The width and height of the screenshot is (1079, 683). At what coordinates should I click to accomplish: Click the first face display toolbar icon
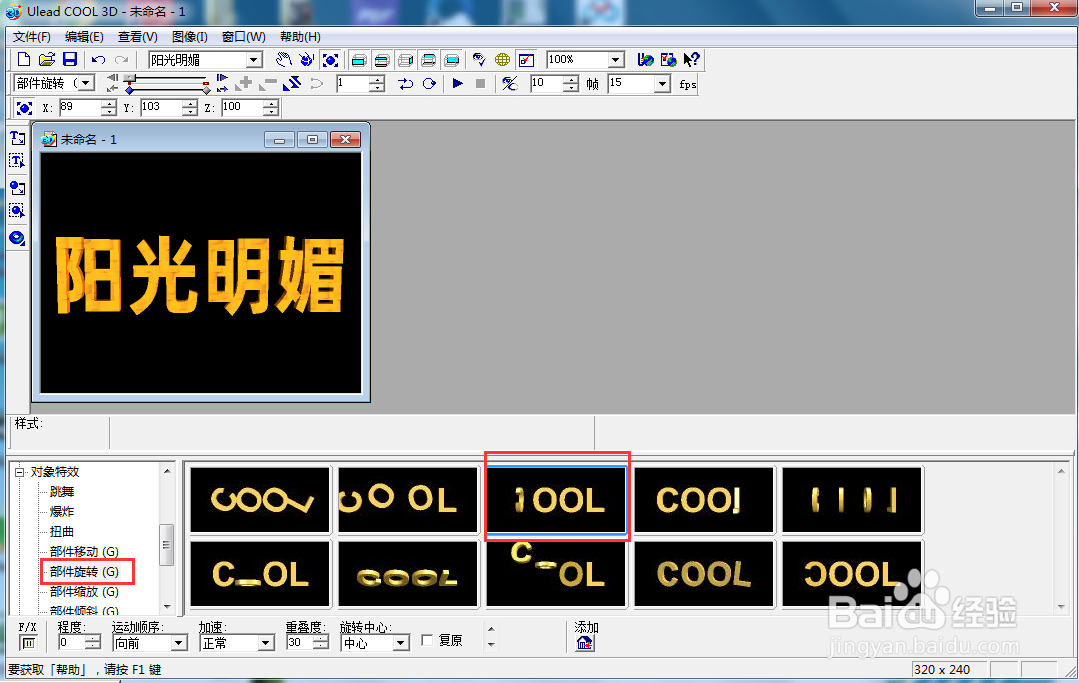point(359,60)
